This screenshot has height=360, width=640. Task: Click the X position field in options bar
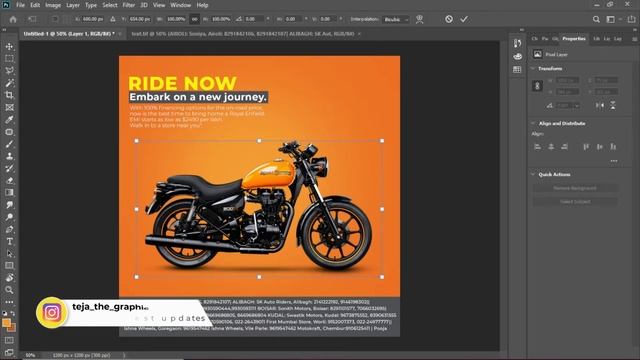(x=93, y=19)
